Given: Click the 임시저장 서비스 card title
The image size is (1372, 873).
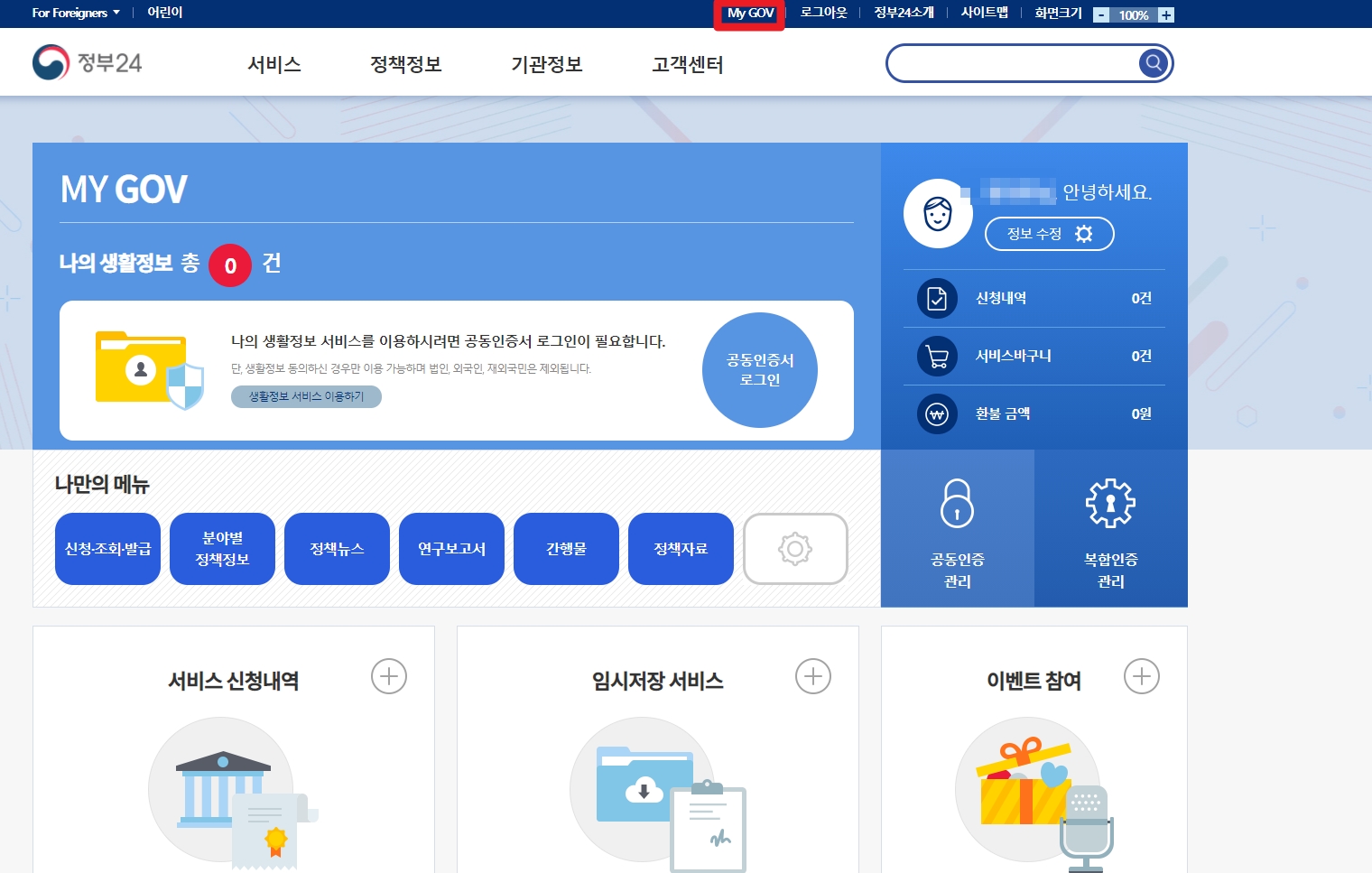Looking at the screenshot, I should pos(658,681).
